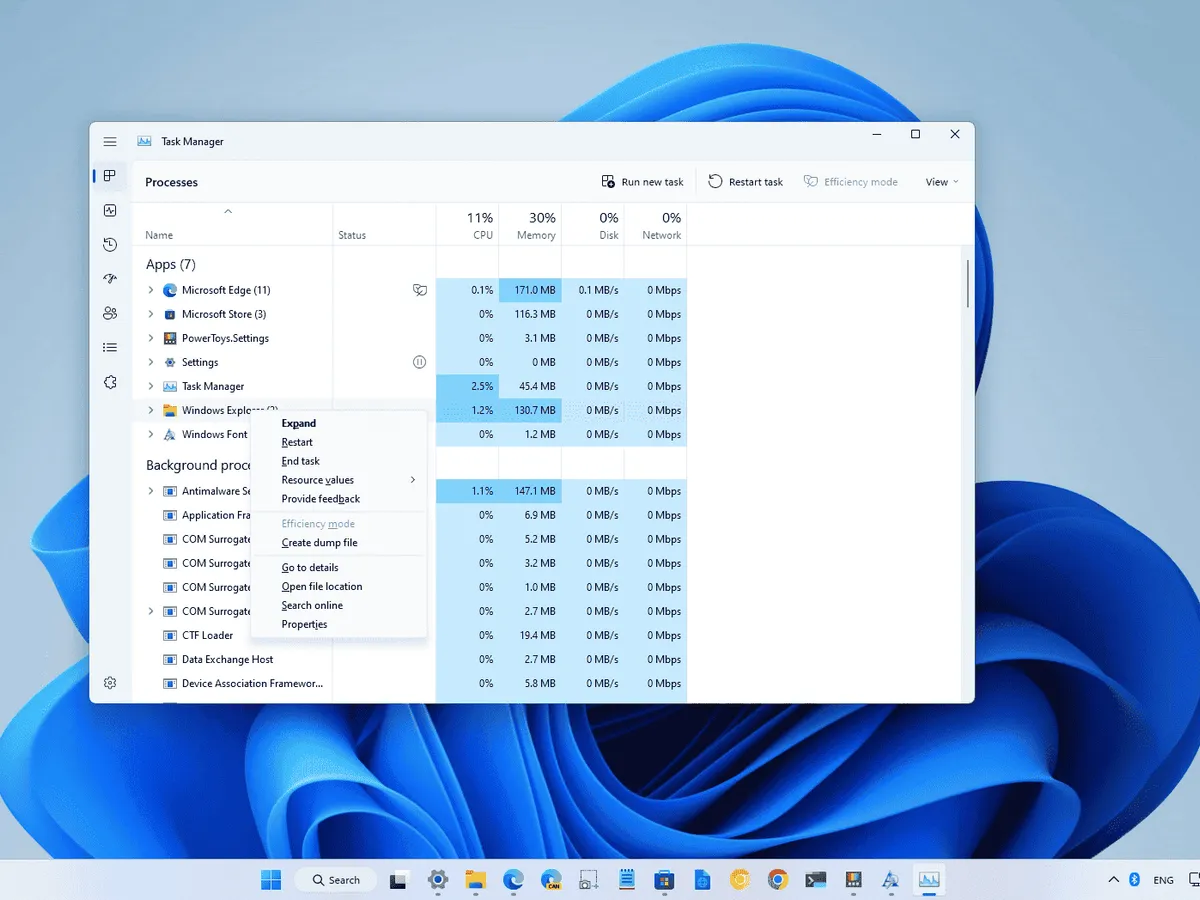
Task: Expand the Task Manager app row
Action: pyautogui.click(x=151, y=386)
